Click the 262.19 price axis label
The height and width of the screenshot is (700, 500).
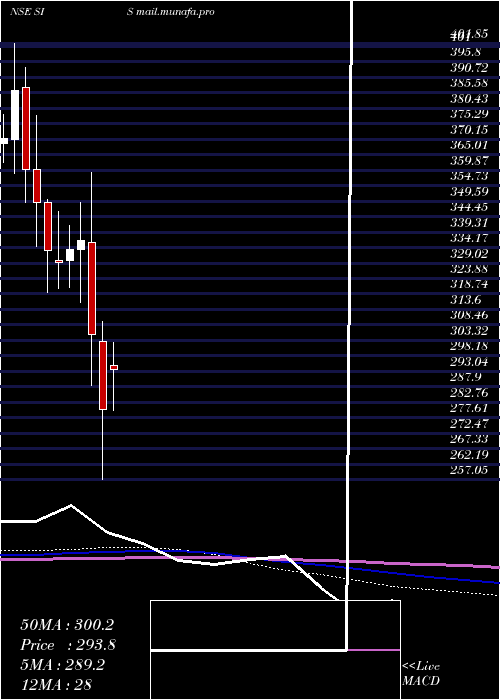[x=470, y=454]
